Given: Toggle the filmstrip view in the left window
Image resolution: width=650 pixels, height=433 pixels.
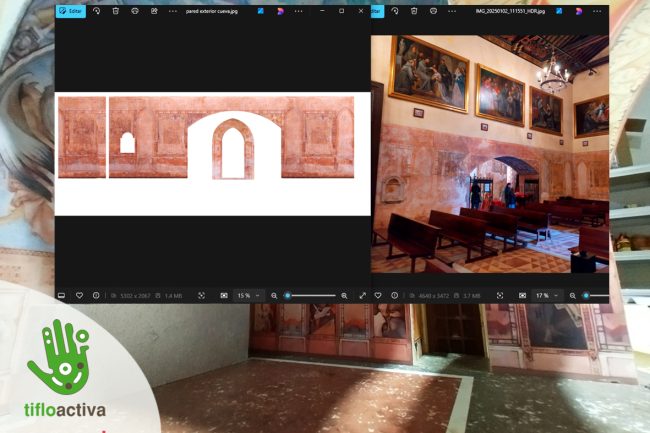Looking at the screenshot, I should tap(61, 296).
